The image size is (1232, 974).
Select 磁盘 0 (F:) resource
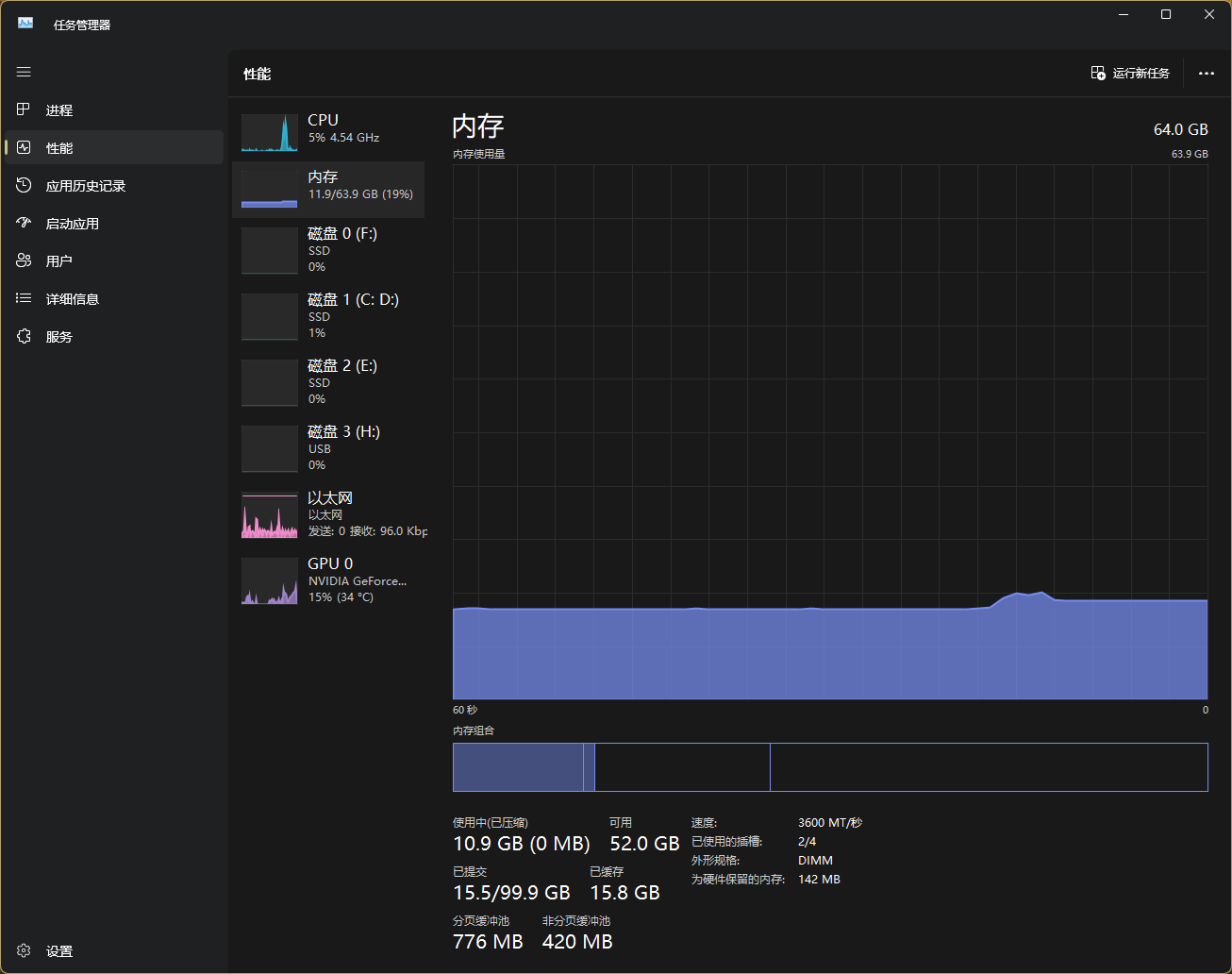pyautogui.click(x=328, y=250)
